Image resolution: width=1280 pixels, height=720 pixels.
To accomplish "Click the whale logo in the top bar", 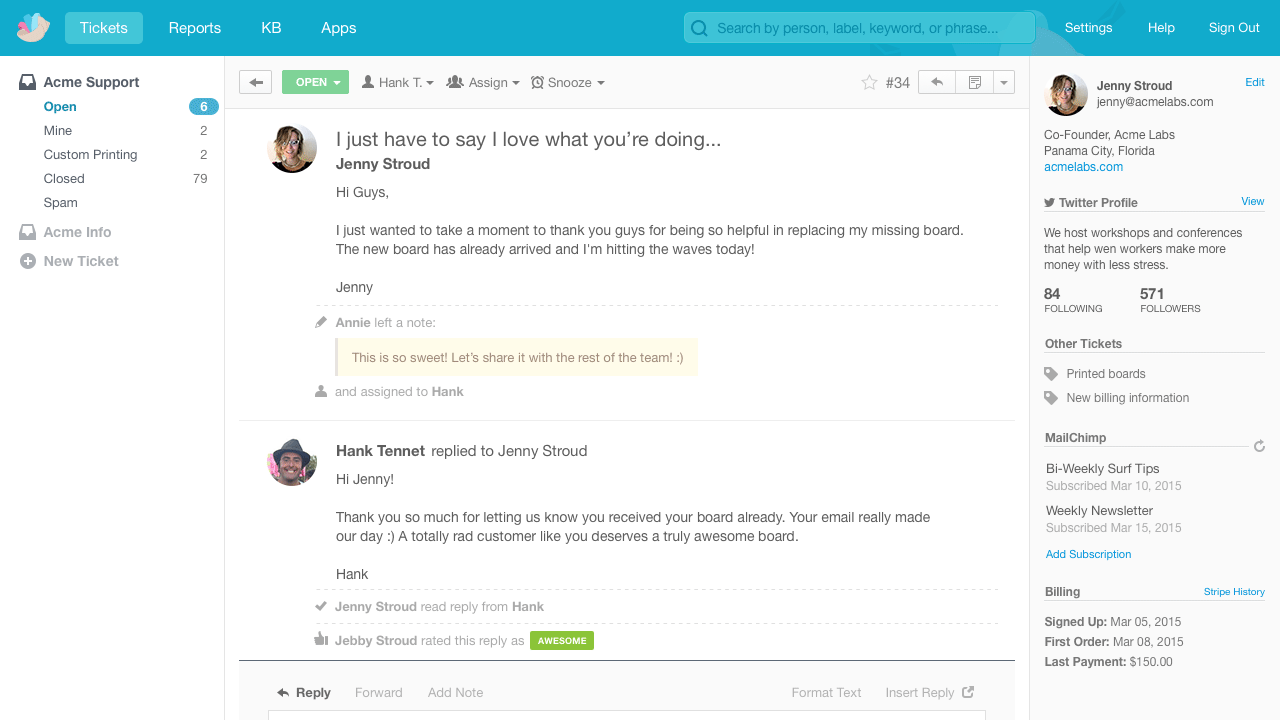I will [x=30, y=27].
